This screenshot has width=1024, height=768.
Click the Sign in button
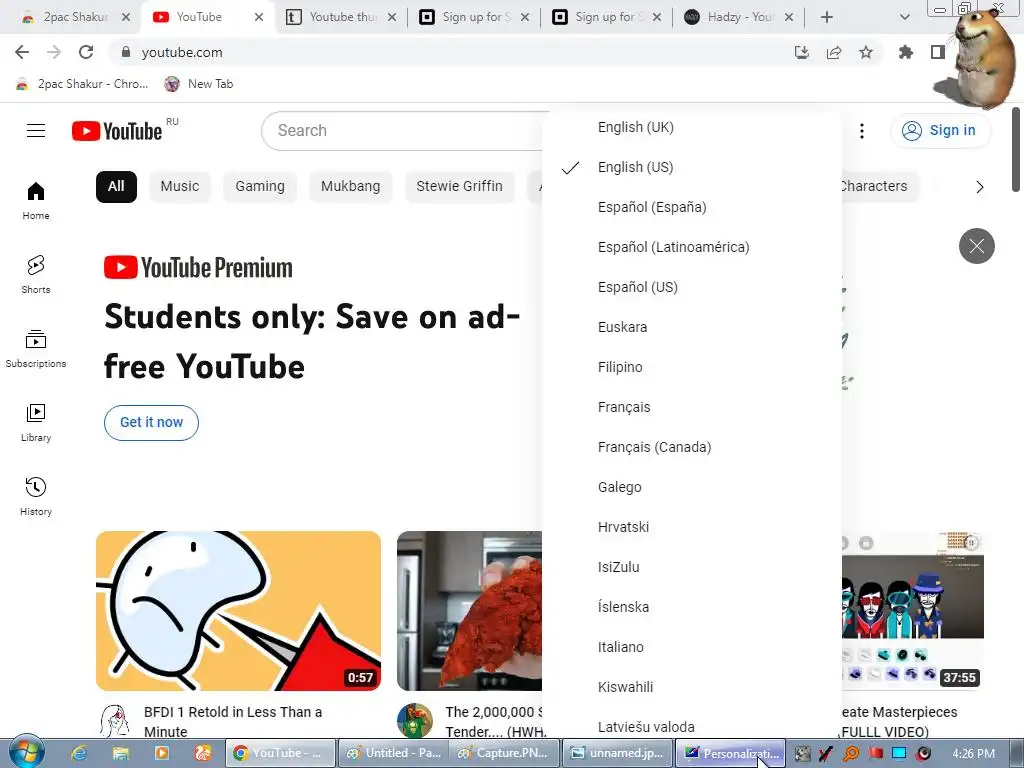(x=940, y=131)
